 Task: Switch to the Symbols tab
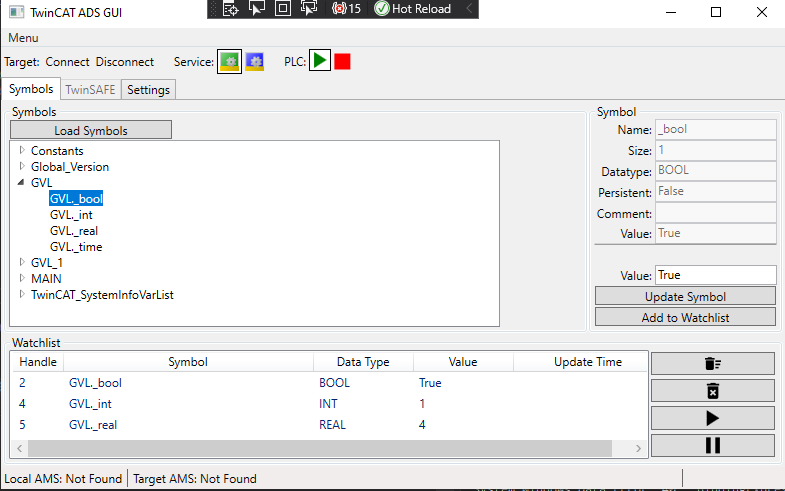click(31, 89)
